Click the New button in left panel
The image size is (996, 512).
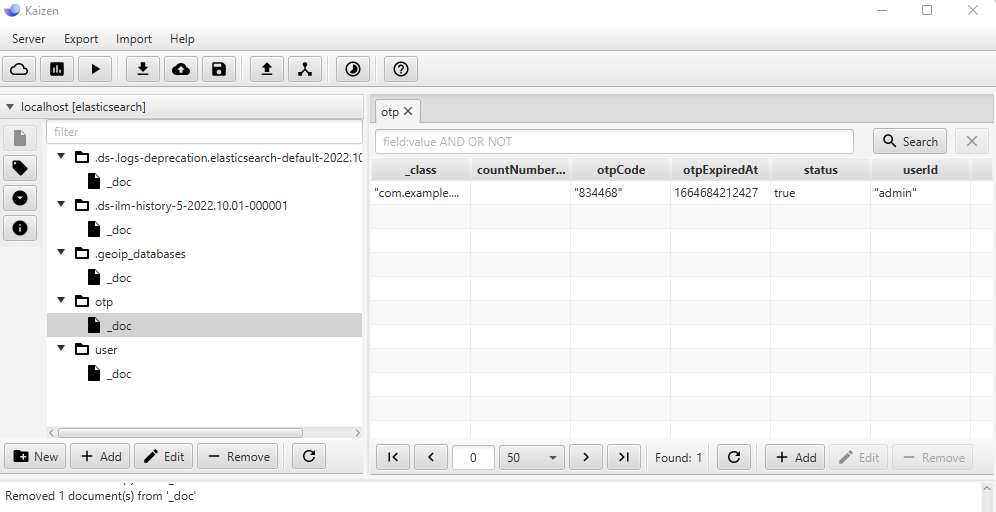36,456
